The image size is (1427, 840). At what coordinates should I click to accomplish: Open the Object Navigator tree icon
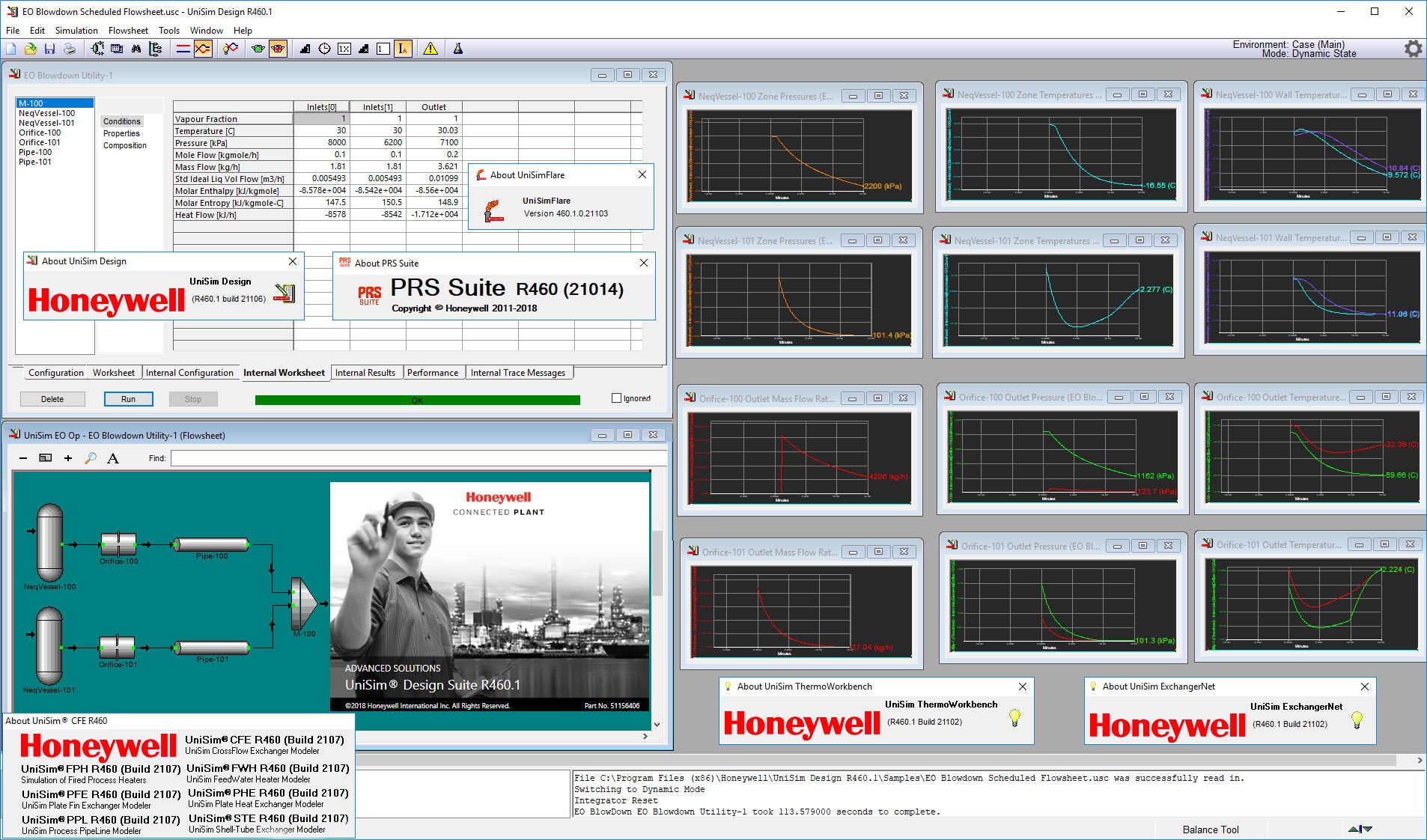(x=156, y=49)
